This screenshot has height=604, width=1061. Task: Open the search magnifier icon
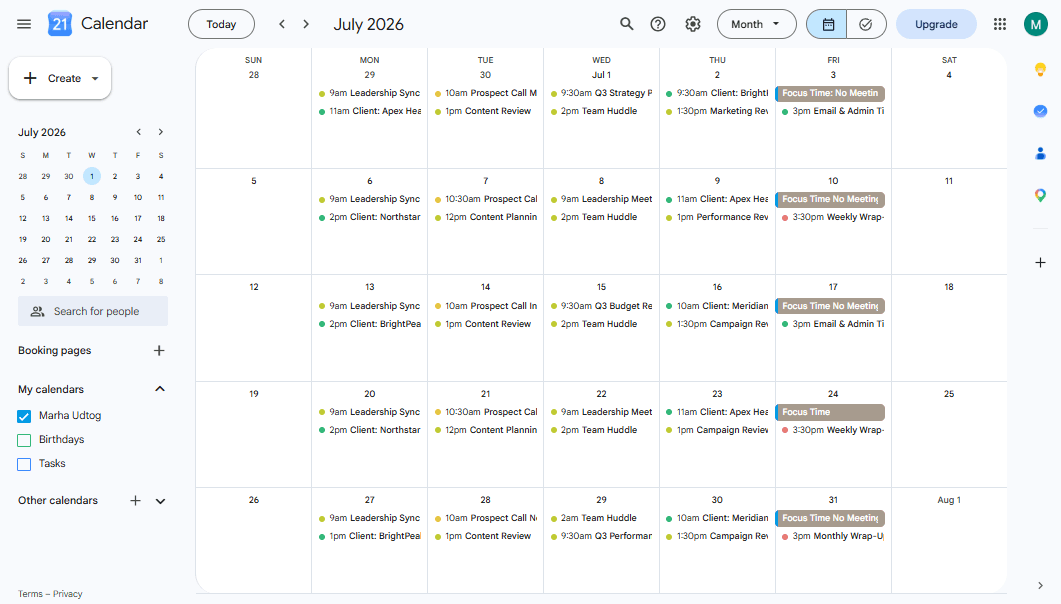tap(627, 24)
